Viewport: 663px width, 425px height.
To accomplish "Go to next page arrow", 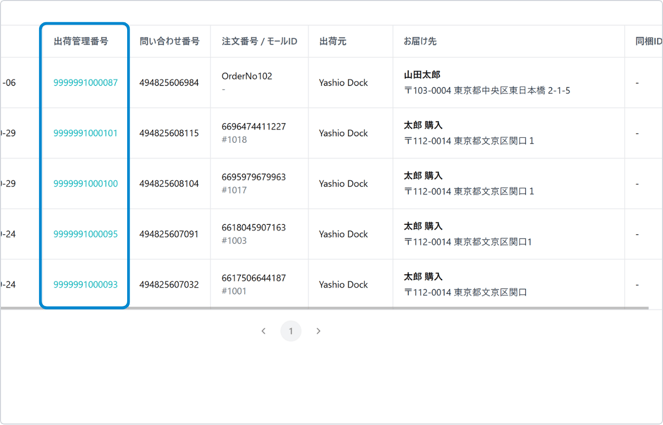I will (318, 331).
